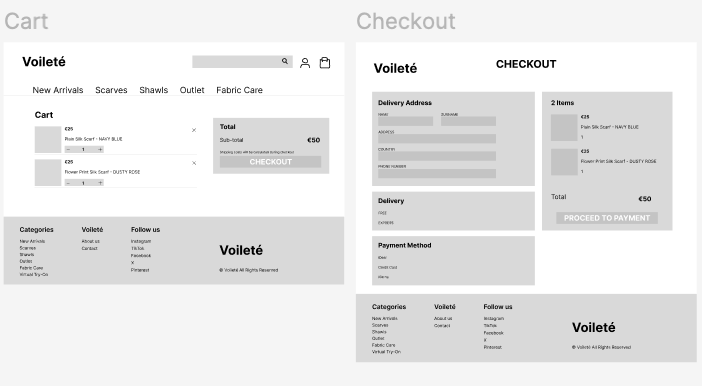Click Contact link in Cart footer
This screenshot has height=386, width=702.
click(90, 248)
